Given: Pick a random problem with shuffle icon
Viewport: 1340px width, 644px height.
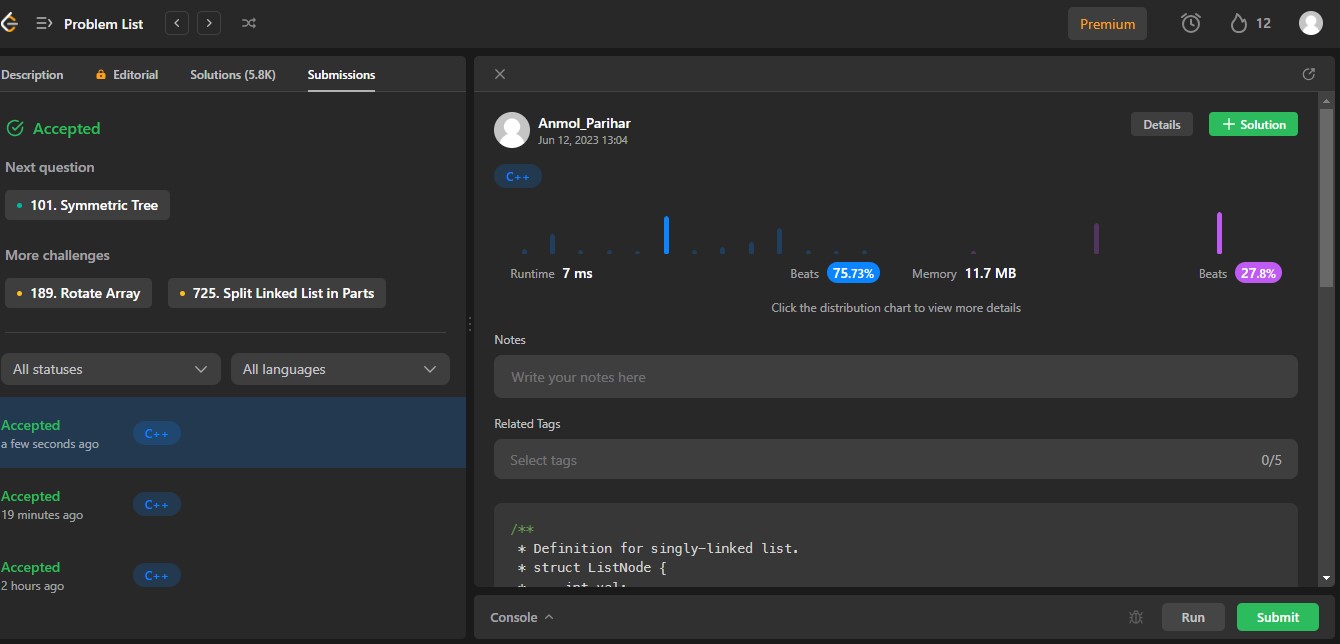Looking at the screenshot, I should coord(249,23).
